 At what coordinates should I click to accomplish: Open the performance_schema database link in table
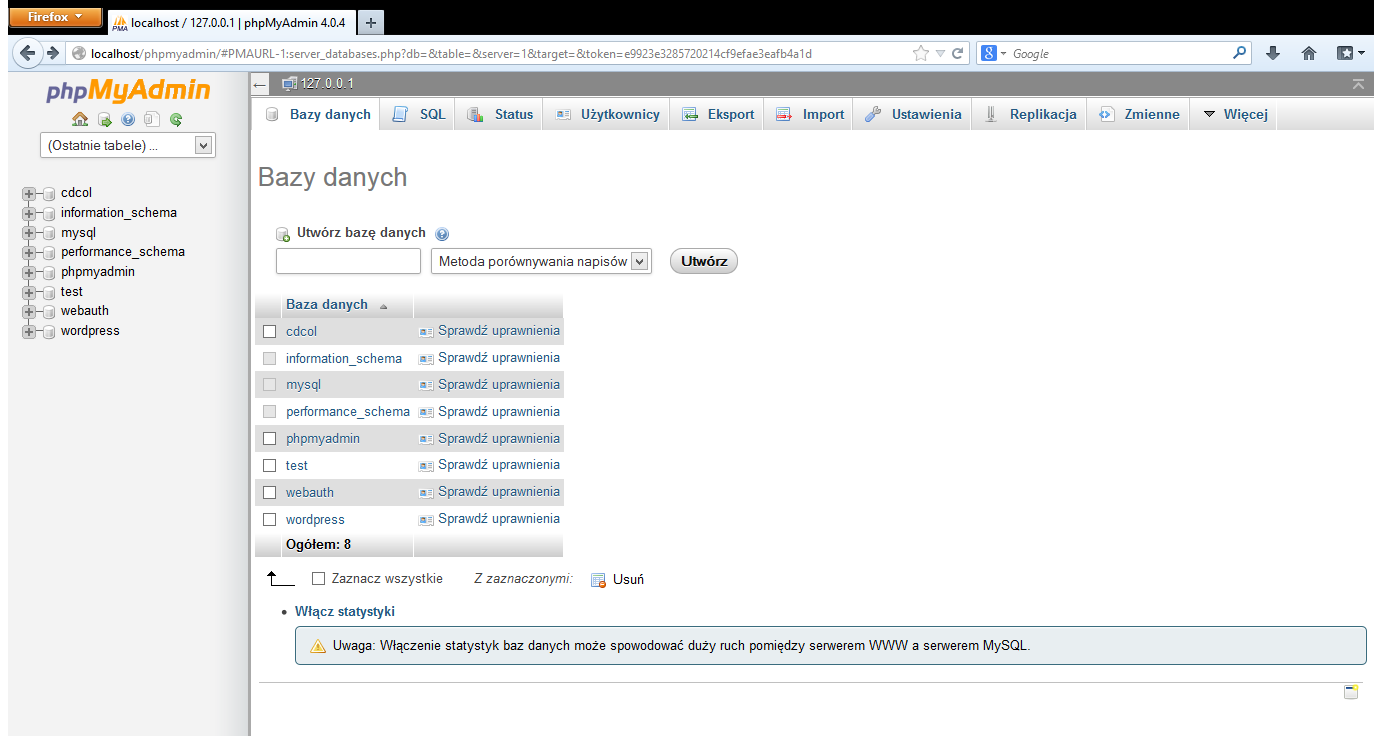pyautogui.click(x=348, y=412)
